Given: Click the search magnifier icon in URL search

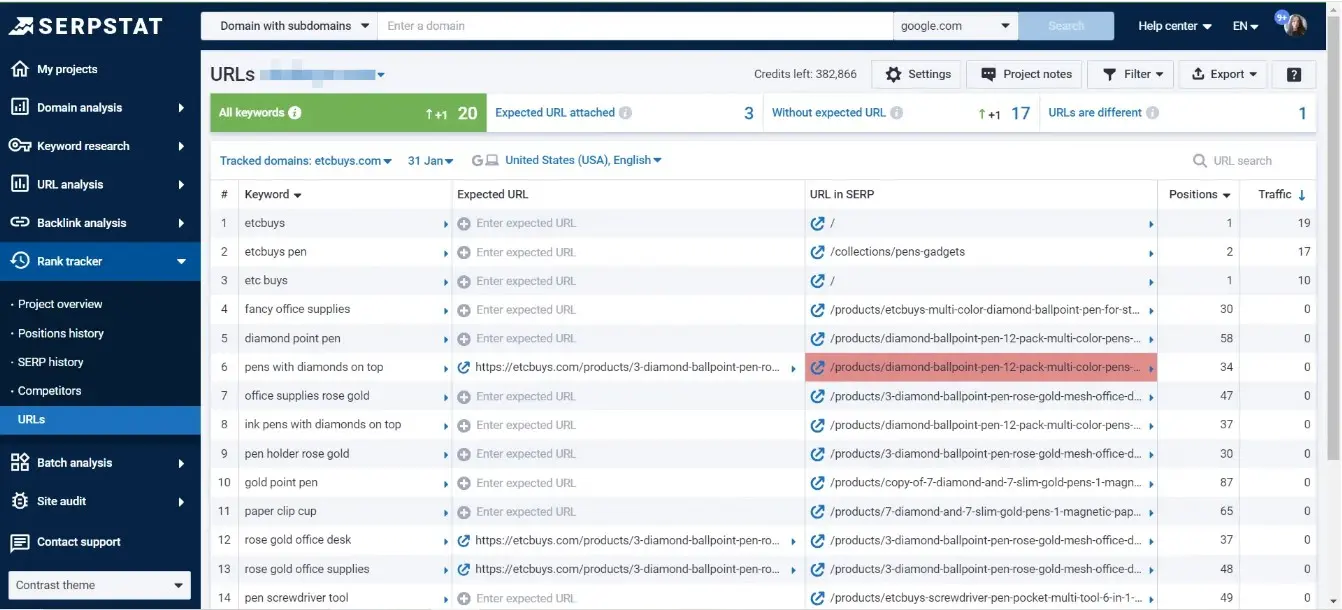Looking at the screenshot, I should pyautogui.click(x=1199, y=161).
